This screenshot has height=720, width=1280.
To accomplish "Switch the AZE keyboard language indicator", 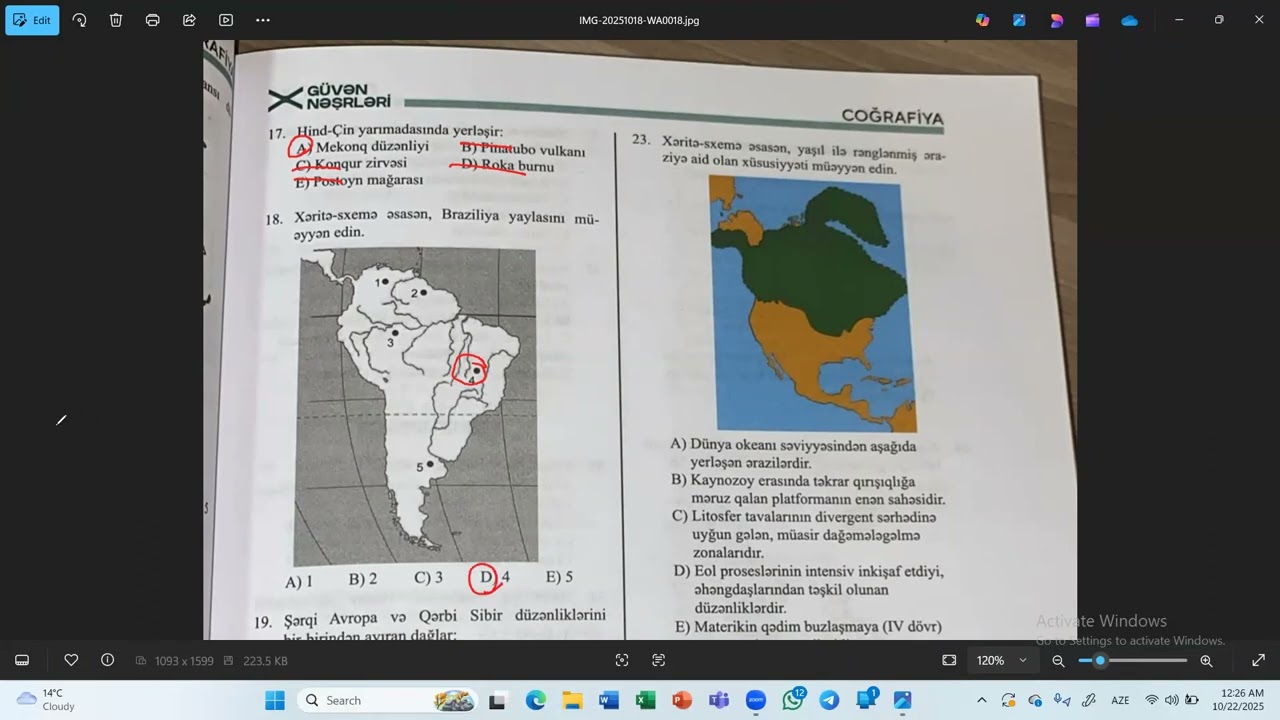I will [1121, 700].
